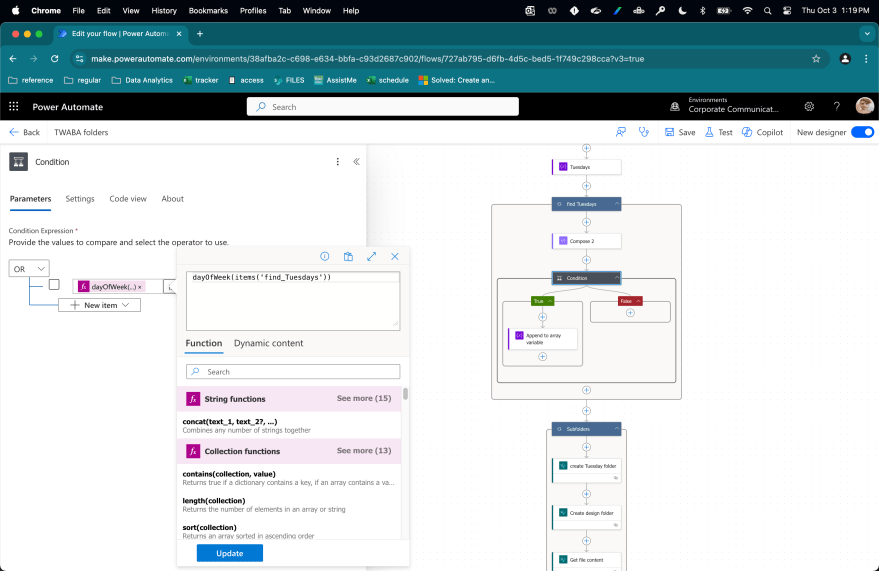Switch to the Settings tab
The image size is (879, 571).
pyautogui.click(x=80, y=199)
